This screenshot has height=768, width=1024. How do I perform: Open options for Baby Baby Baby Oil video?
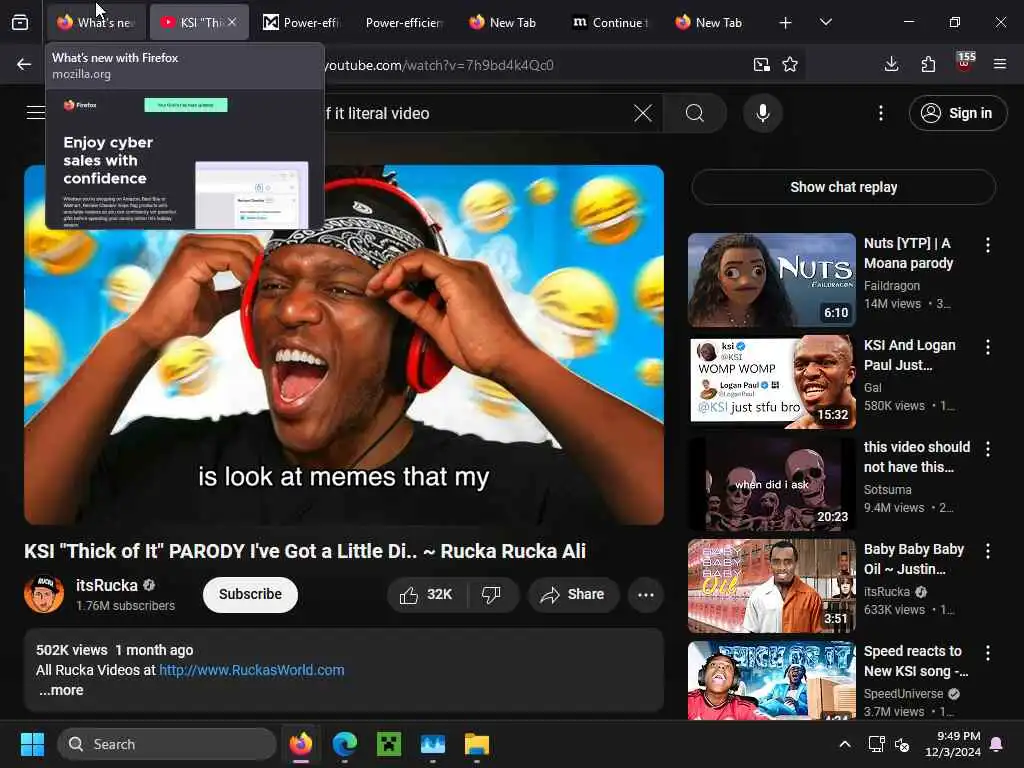[x=987, y=551]
